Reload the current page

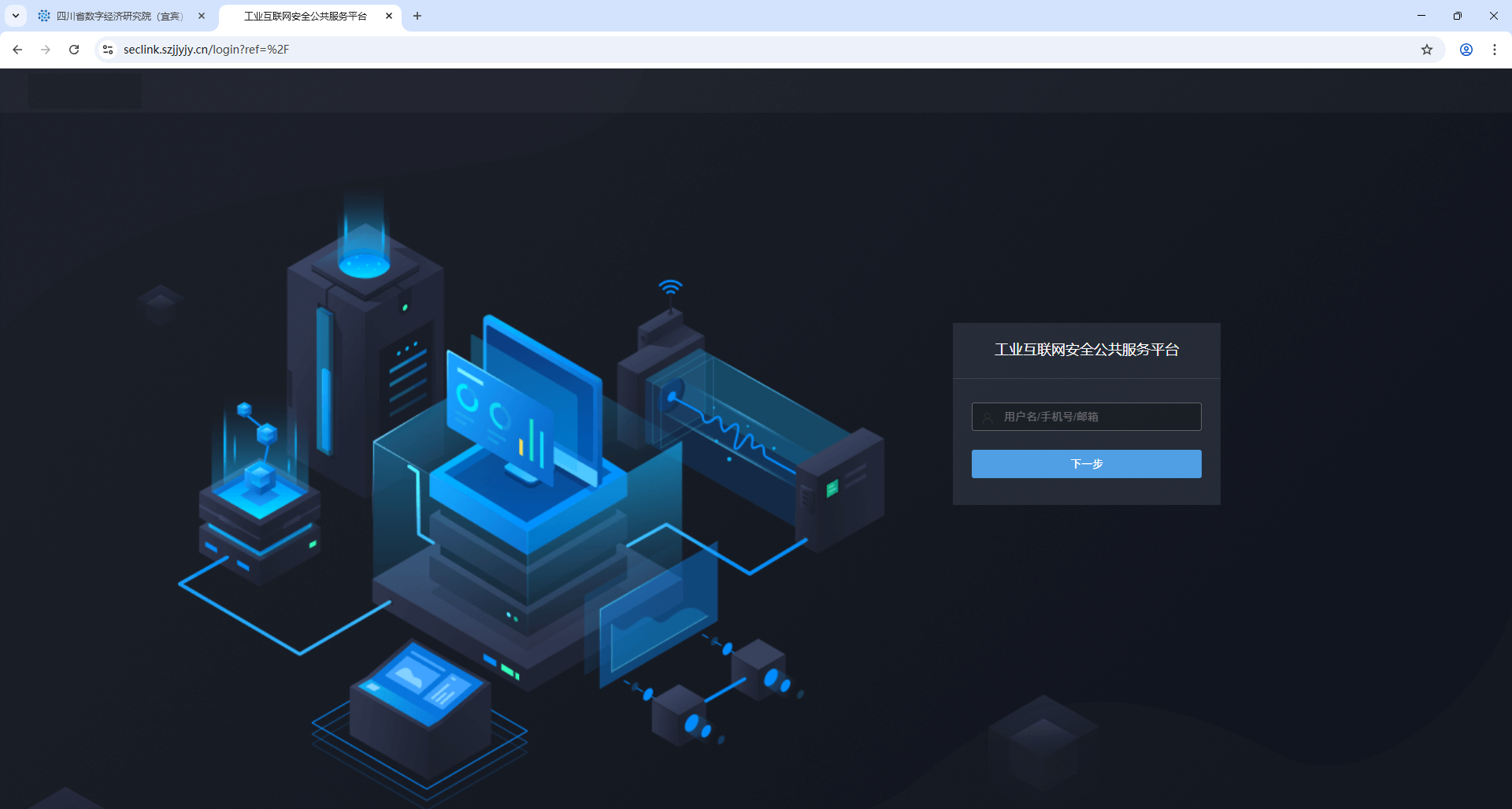click(x=74, y=50)
